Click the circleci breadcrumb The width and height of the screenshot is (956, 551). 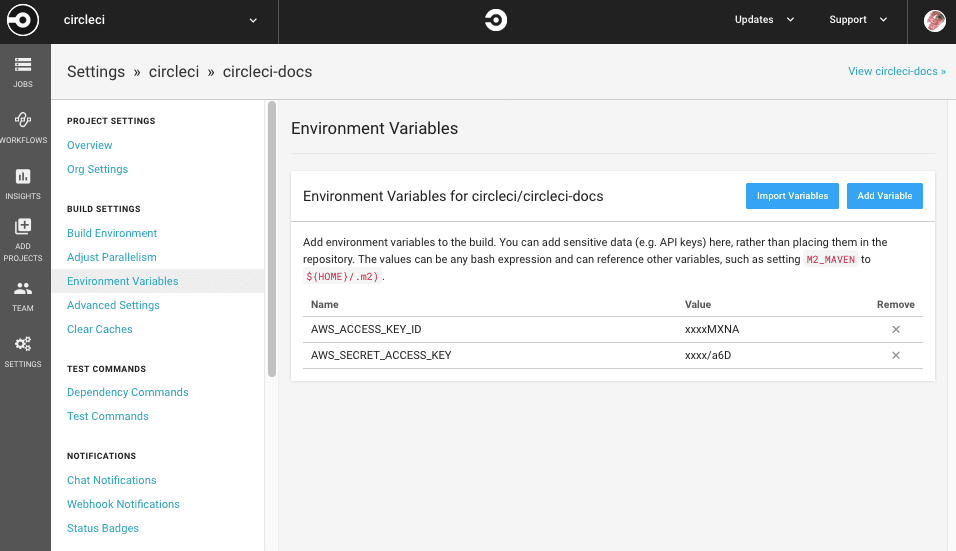pos(174,71)
